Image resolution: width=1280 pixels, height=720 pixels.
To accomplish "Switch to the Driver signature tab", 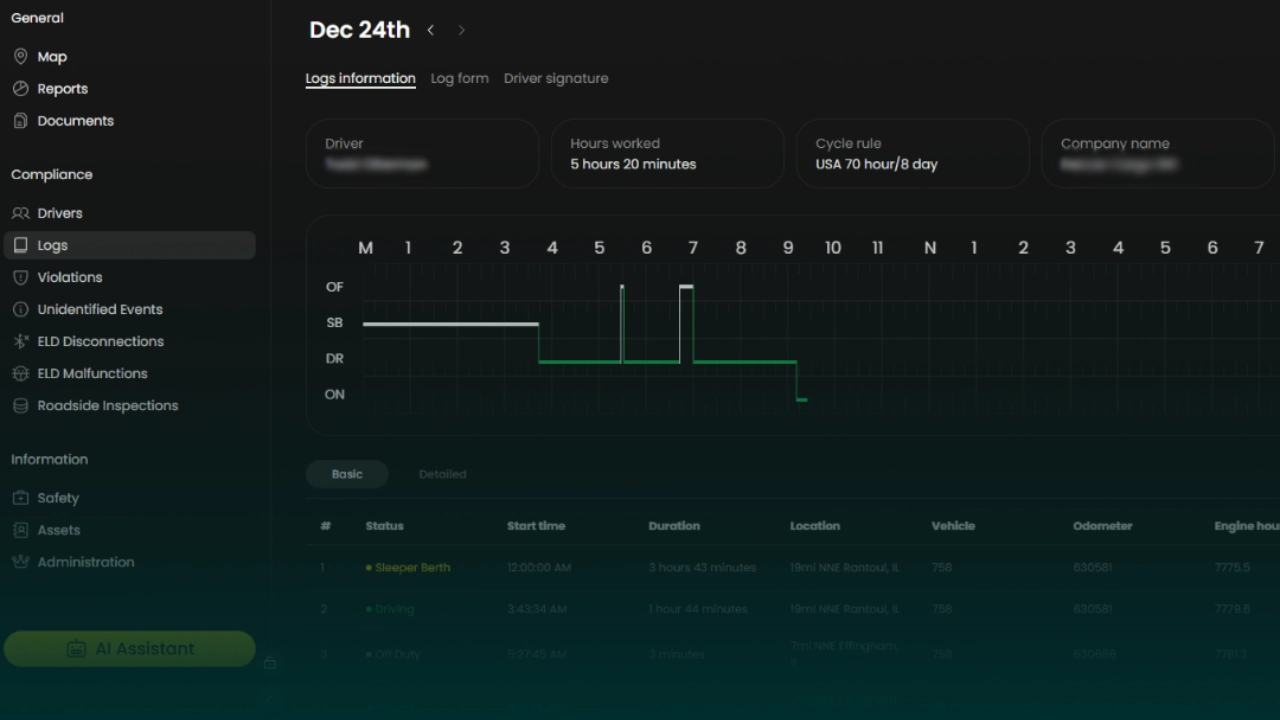I will point(556,78).
